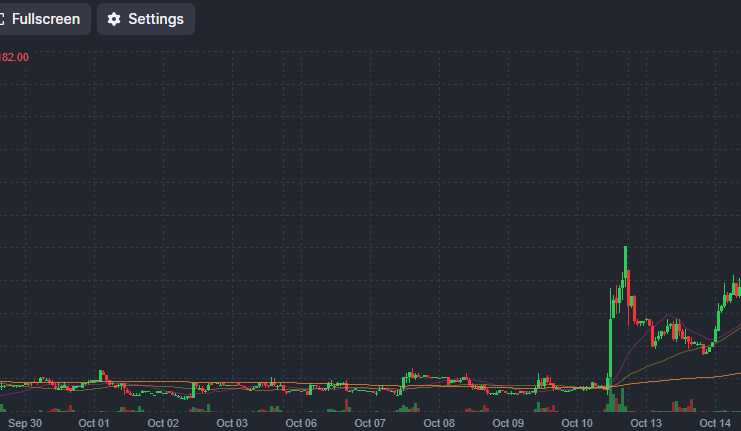Choose Oct 08 on the date axis
This screenshot has height=431, width=741.
tap(439, 423)
